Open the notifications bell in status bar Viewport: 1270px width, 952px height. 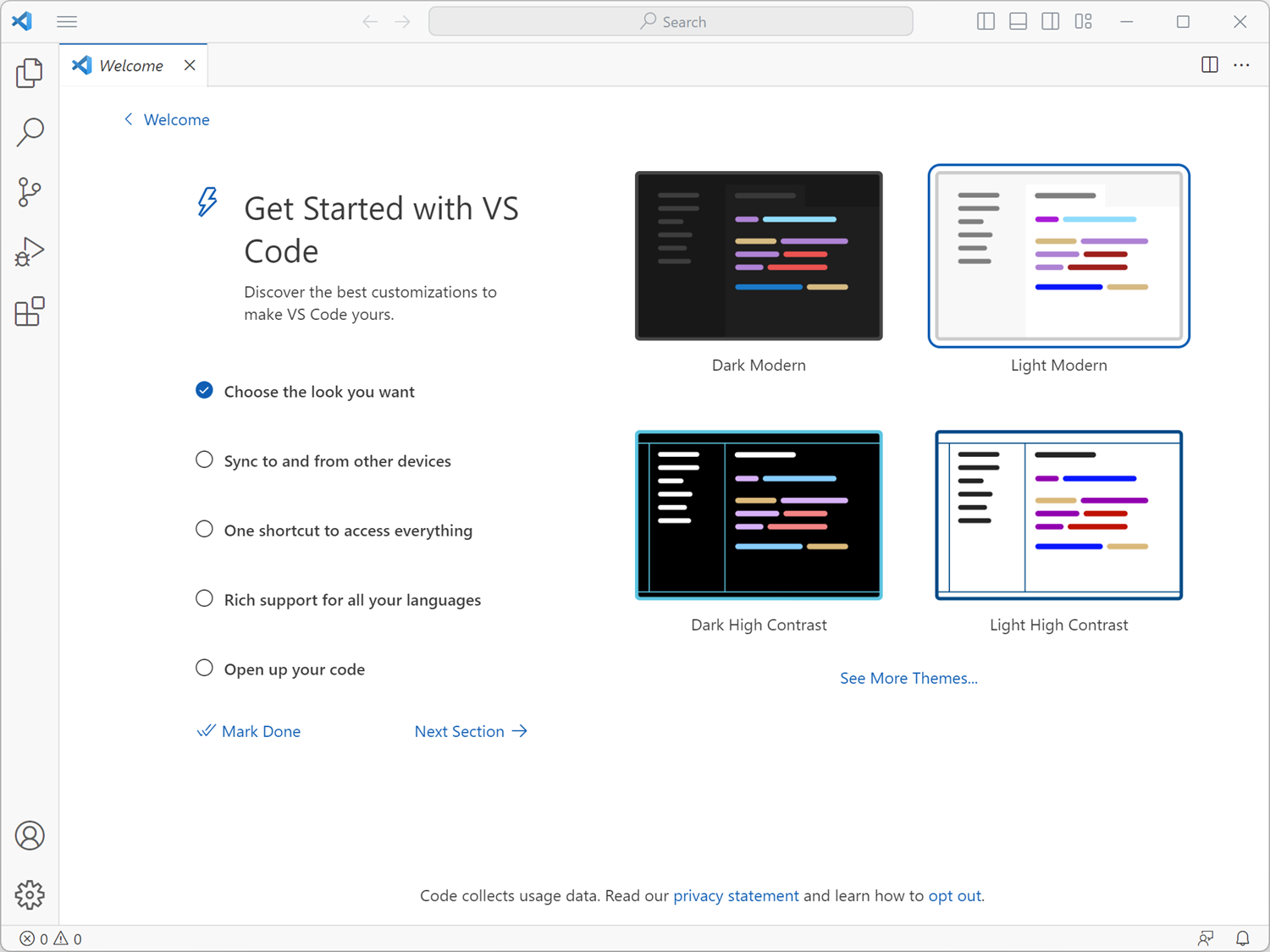(1242, 938)
